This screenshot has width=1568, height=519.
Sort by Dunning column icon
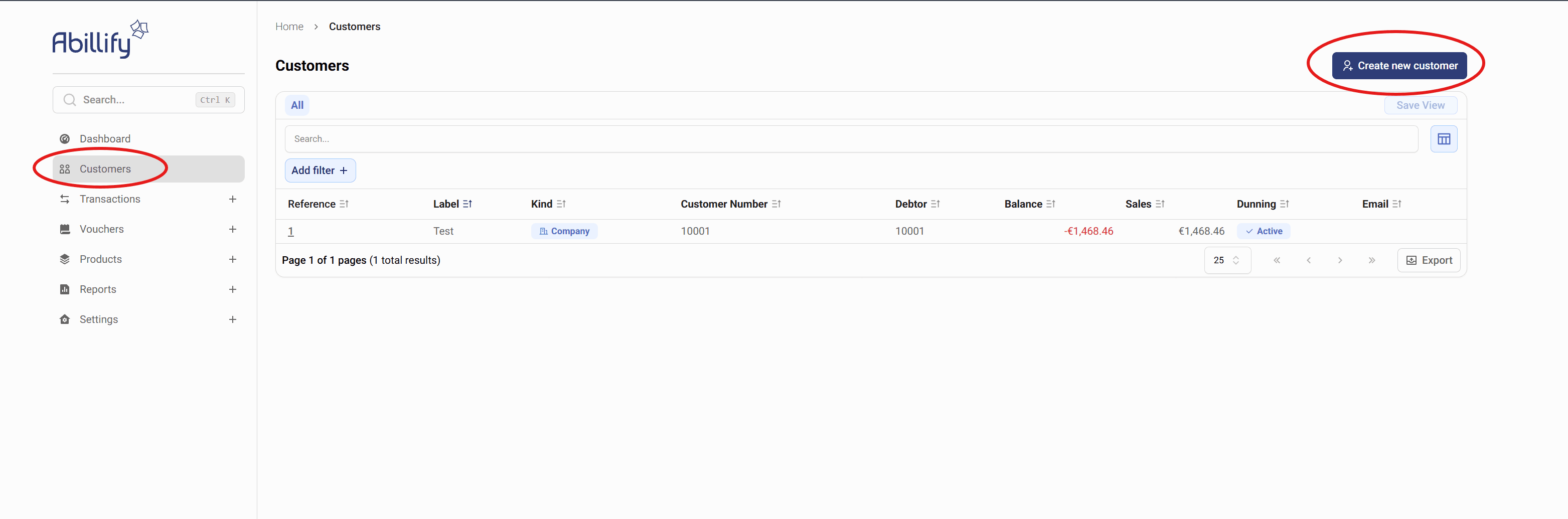(x=1285, y=205)
